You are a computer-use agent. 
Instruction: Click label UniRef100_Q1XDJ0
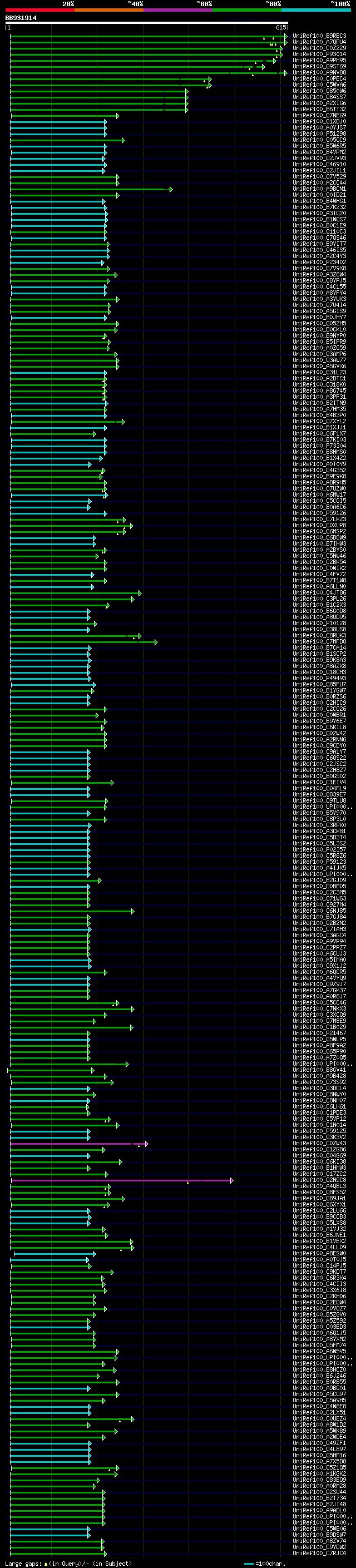coord(319,121)
